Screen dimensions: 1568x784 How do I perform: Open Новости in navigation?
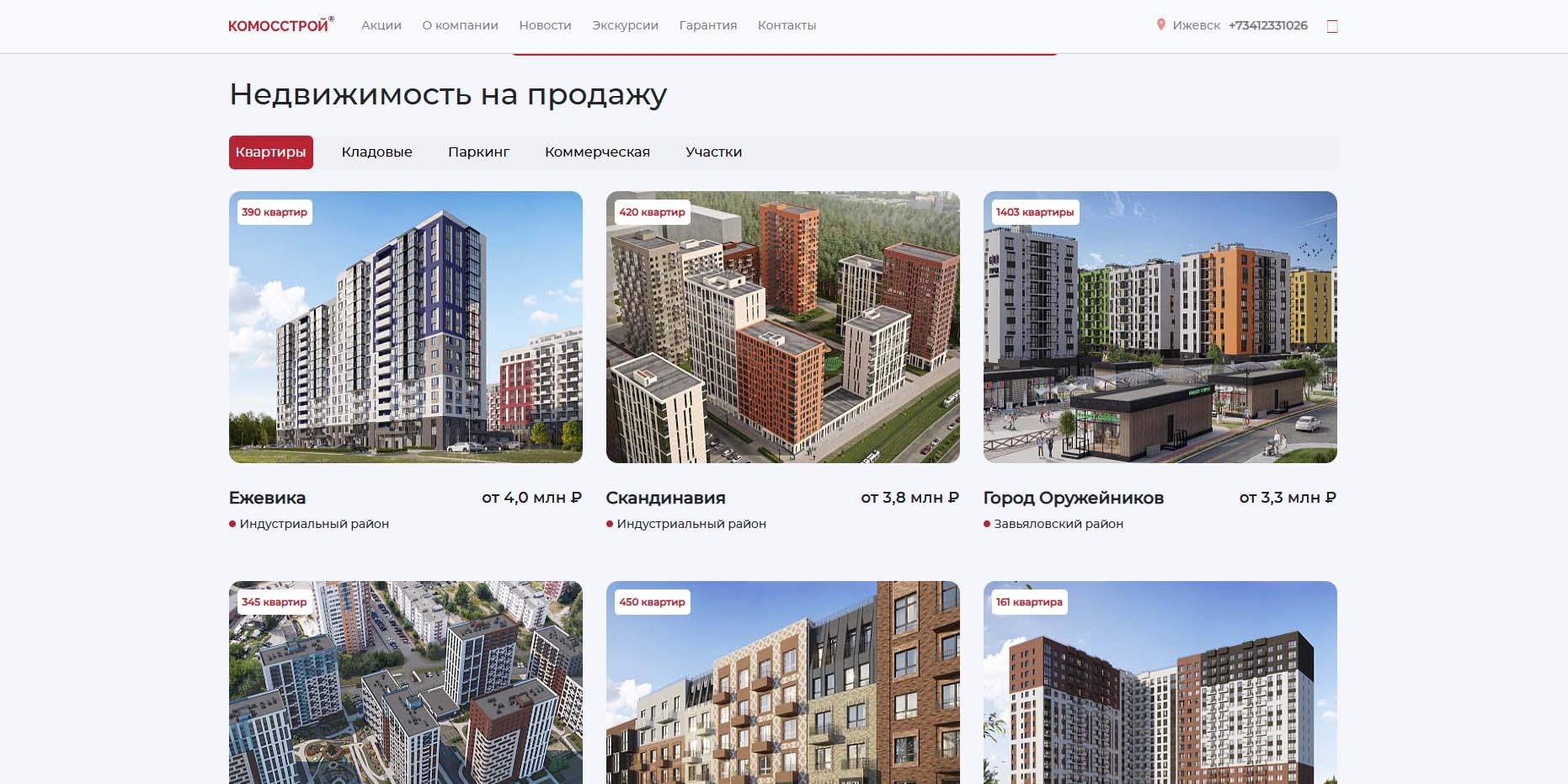[545, 25]
